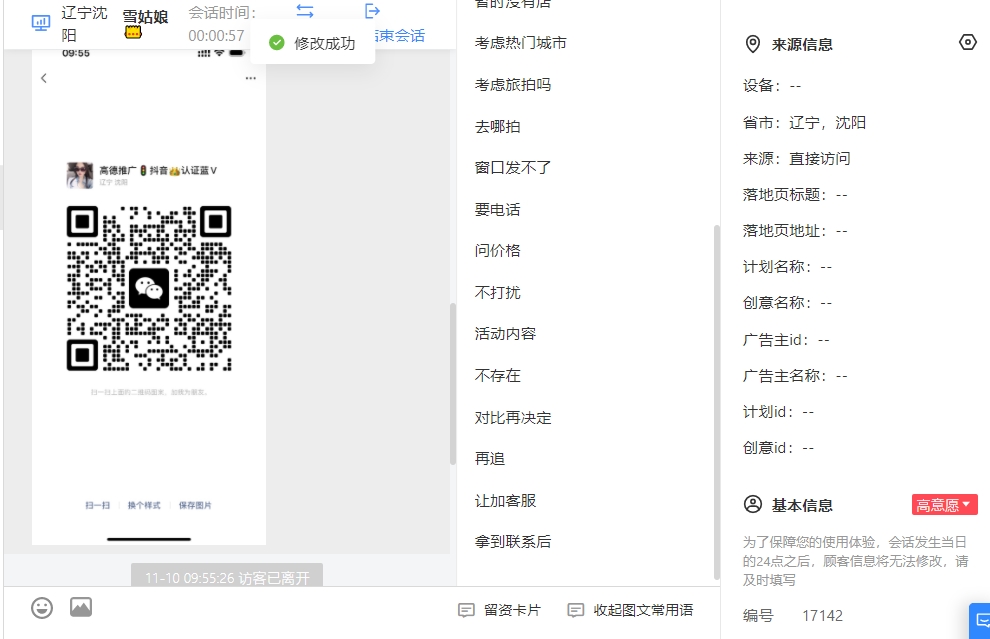Select the quick phrase 活动内容

click(x=505, y=333)
